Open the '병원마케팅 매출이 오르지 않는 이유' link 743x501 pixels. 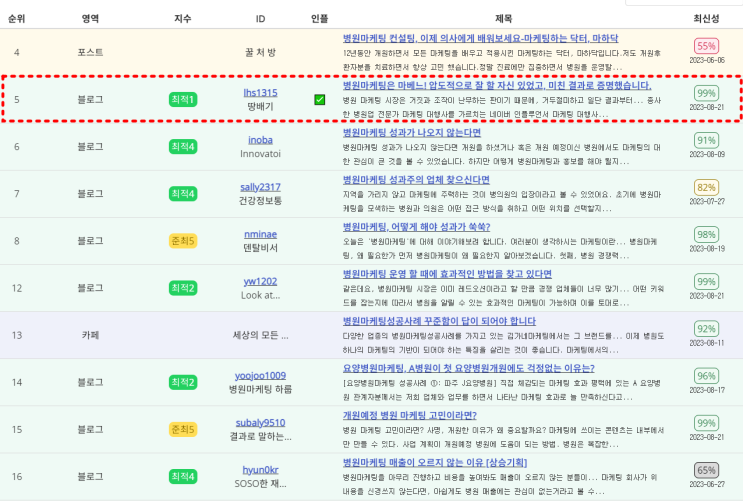click(x=435, y=462)
